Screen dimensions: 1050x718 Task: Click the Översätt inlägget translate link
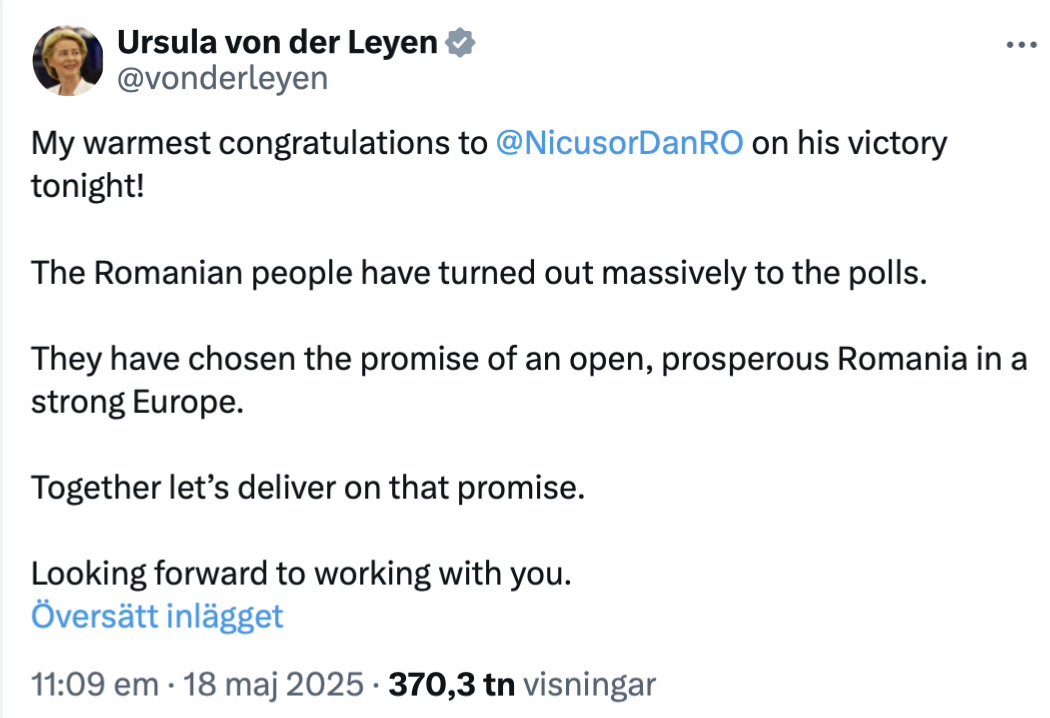pyautogui.click(x=157, y=616)
